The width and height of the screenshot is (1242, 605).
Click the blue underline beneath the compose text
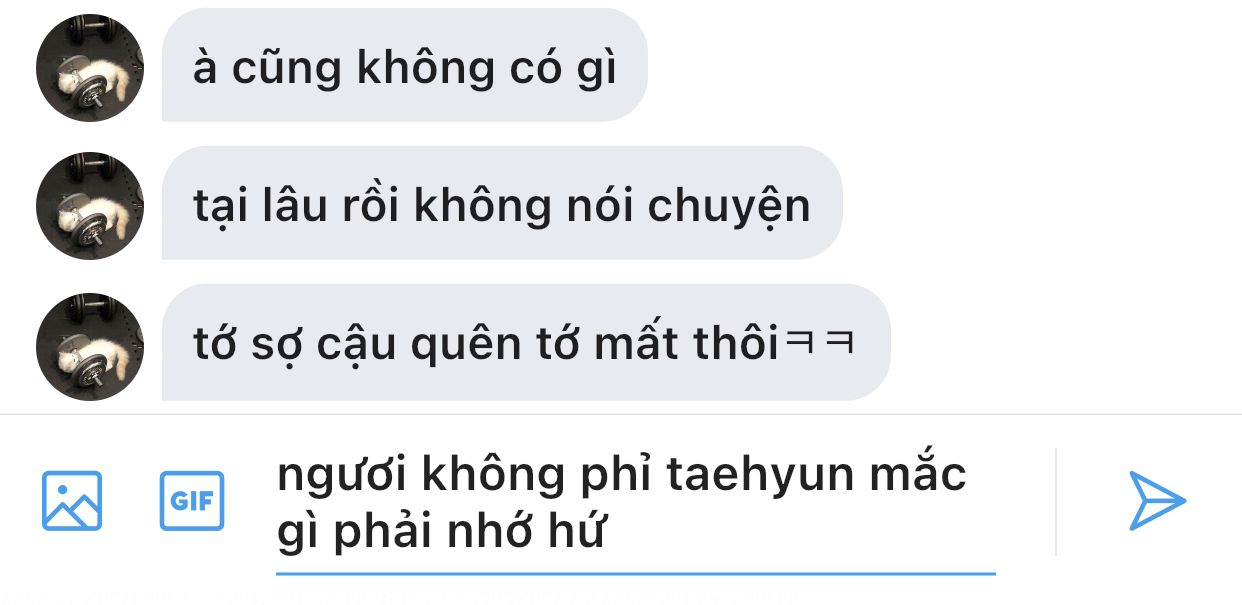click(636, 574)
